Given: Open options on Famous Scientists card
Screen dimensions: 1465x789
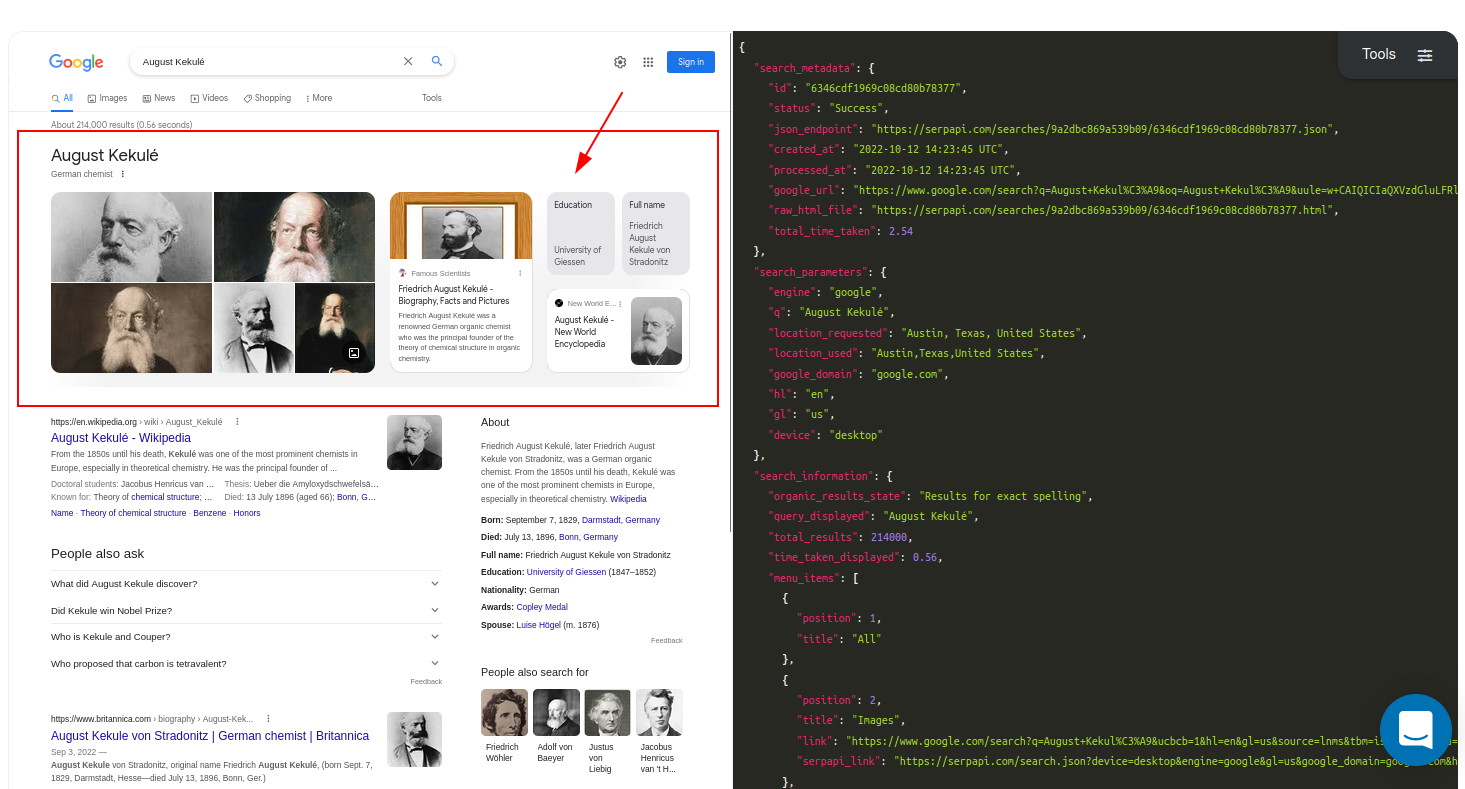Looking at the screenshot, I should 519,273.
